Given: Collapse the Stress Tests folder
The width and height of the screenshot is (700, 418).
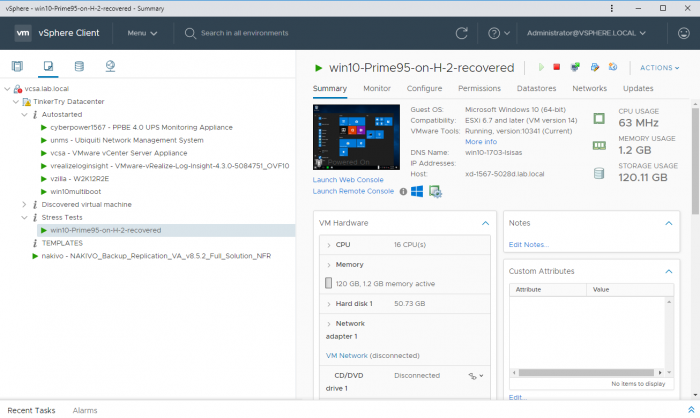Looking at the screenshot, I should click(x=24, y=217).
